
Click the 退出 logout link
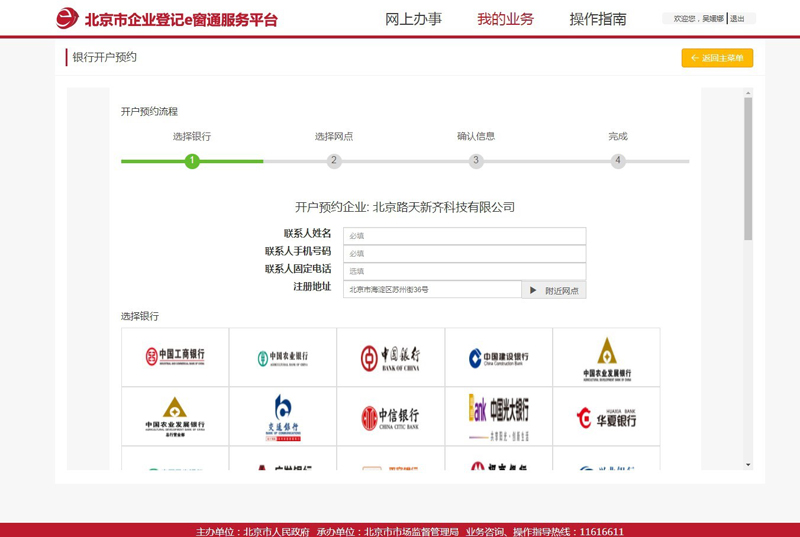(738, 19)
